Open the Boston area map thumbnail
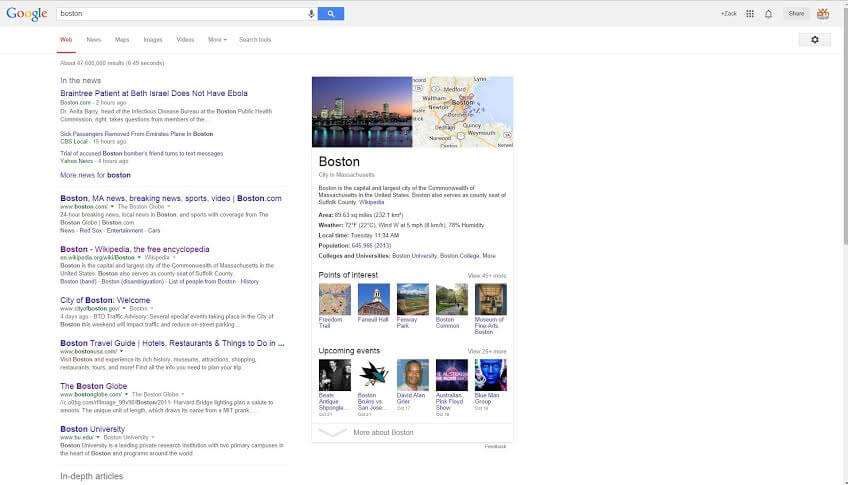 462,112
